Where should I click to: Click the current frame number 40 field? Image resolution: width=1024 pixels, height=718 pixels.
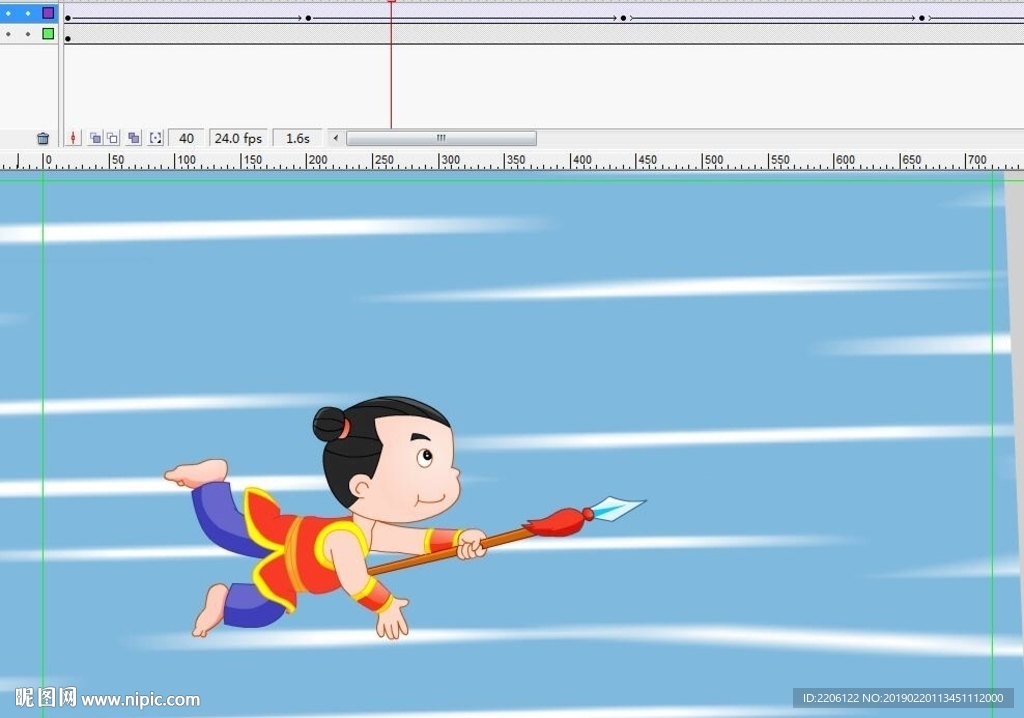click(186, 139)
